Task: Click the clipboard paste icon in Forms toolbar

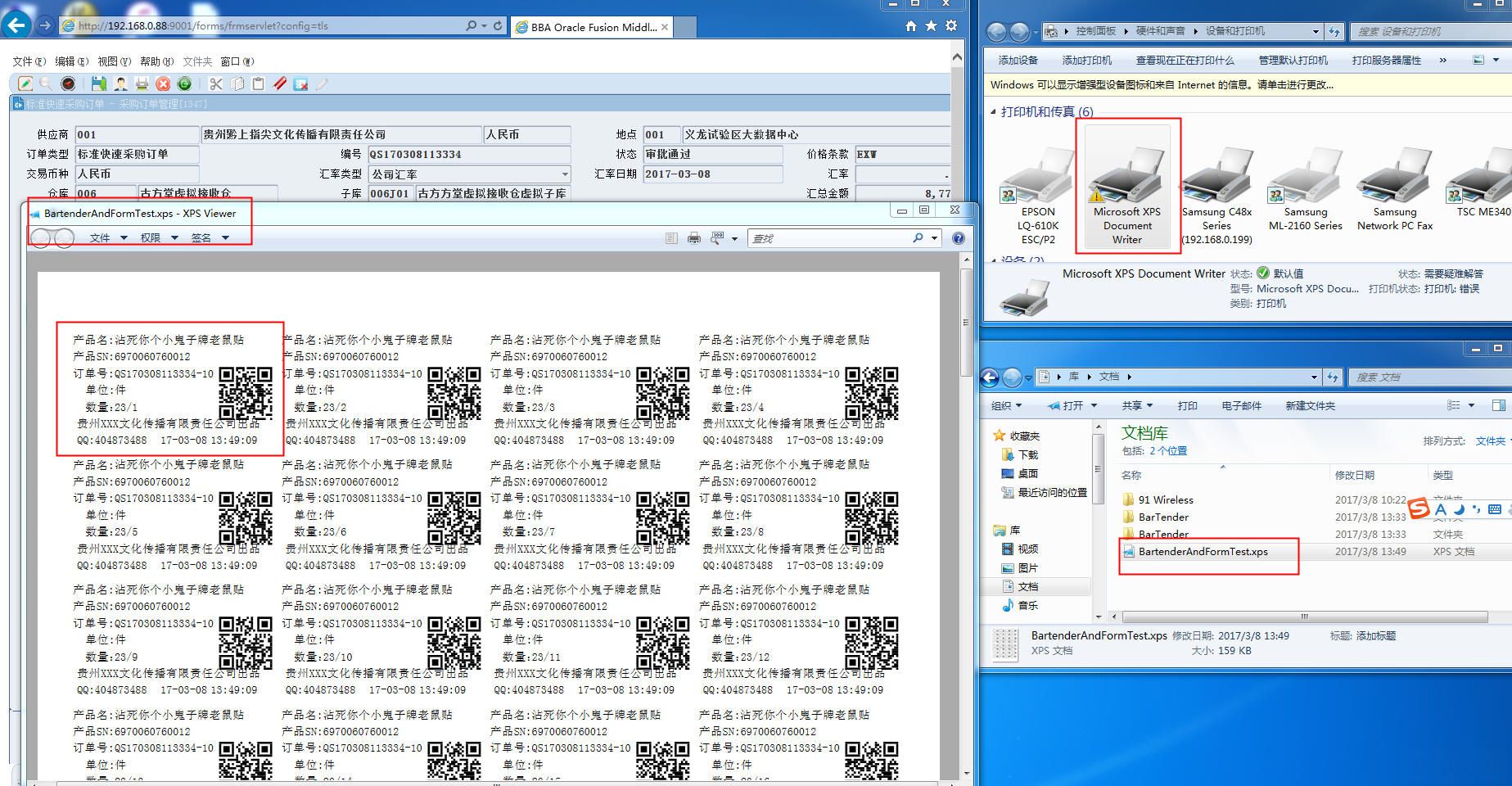Action: click(258, 84)
